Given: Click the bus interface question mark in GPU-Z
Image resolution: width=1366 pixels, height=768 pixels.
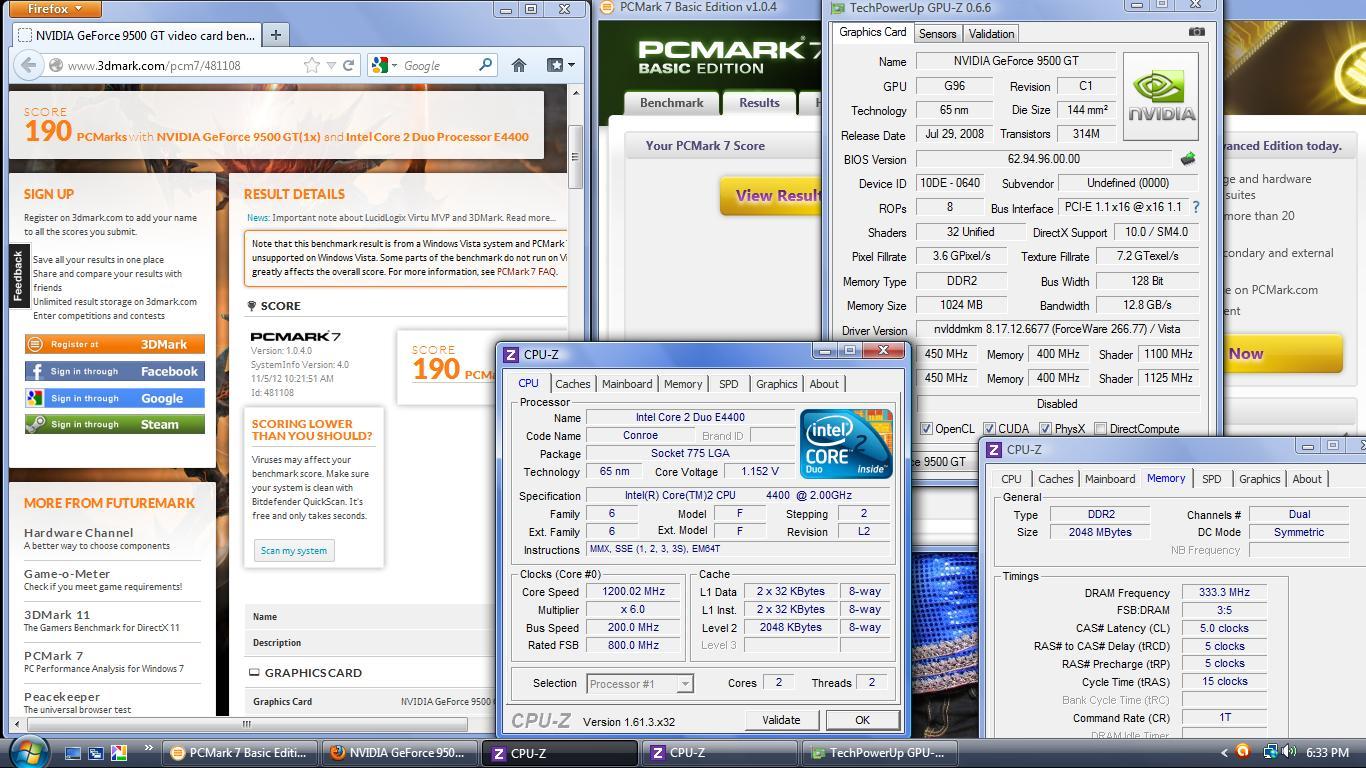Looking at the screenshot, I should 1195,208.
